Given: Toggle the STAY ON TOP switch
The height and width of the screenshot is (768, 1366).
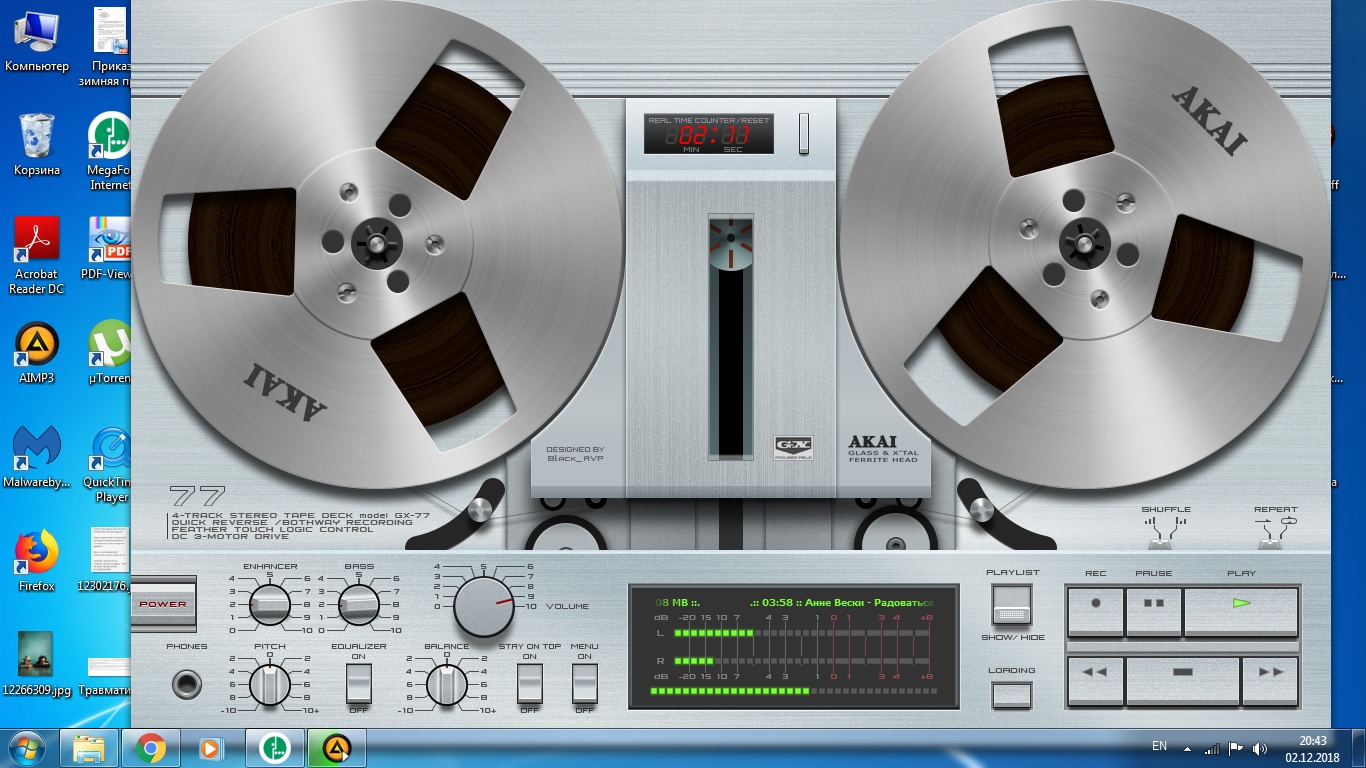Looking at the screenshot, I should tap(530, 683).
